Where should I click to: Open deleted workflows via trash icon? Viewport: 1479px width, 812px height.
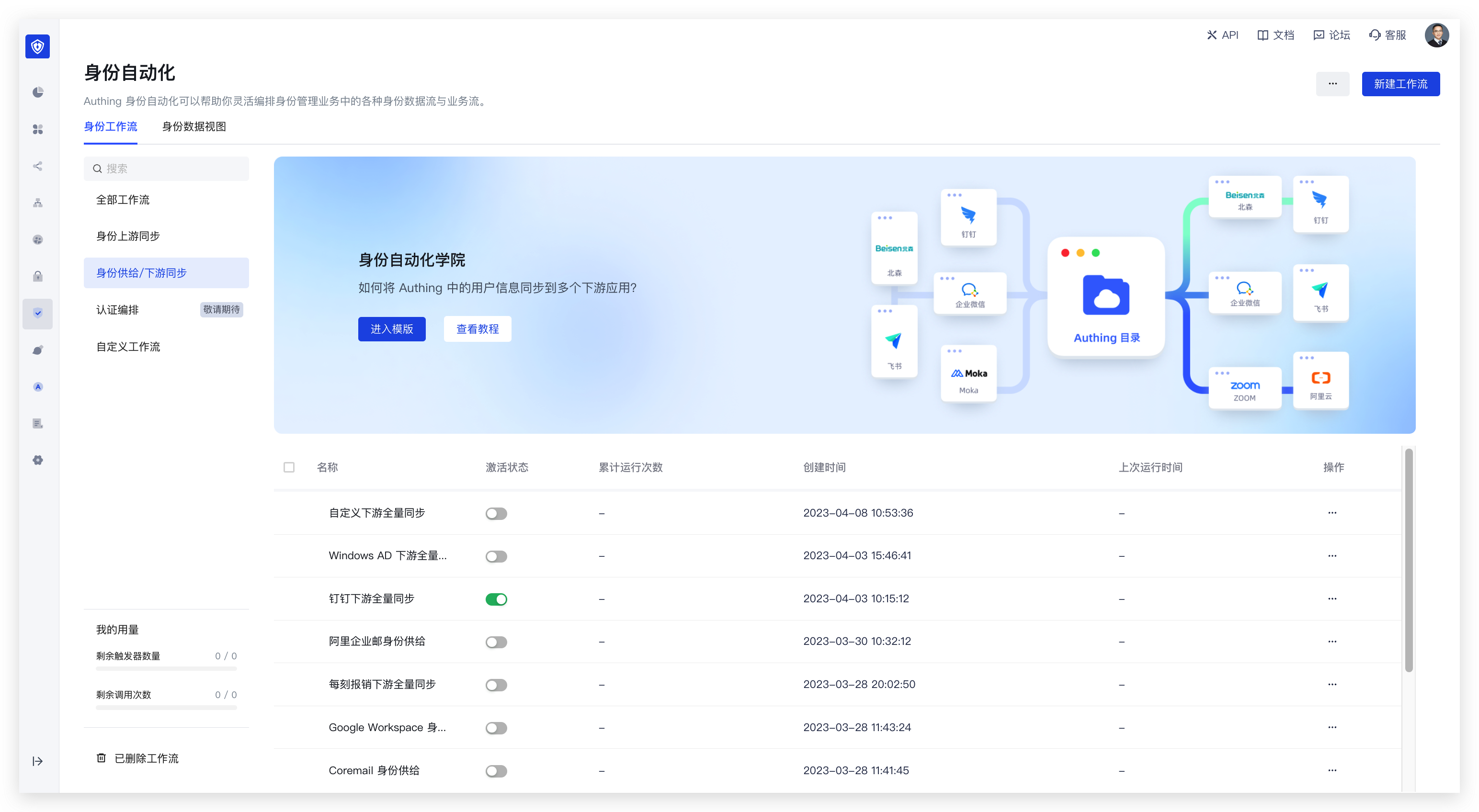(101, 758)
